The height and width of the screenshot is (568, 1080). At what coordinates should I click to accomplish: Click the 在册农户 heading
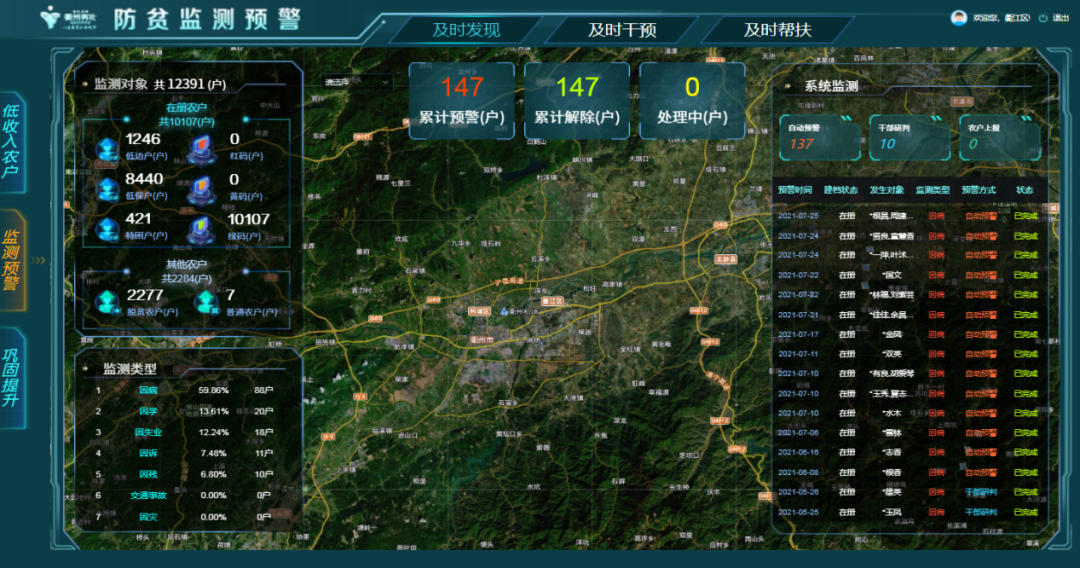[186, 107]
